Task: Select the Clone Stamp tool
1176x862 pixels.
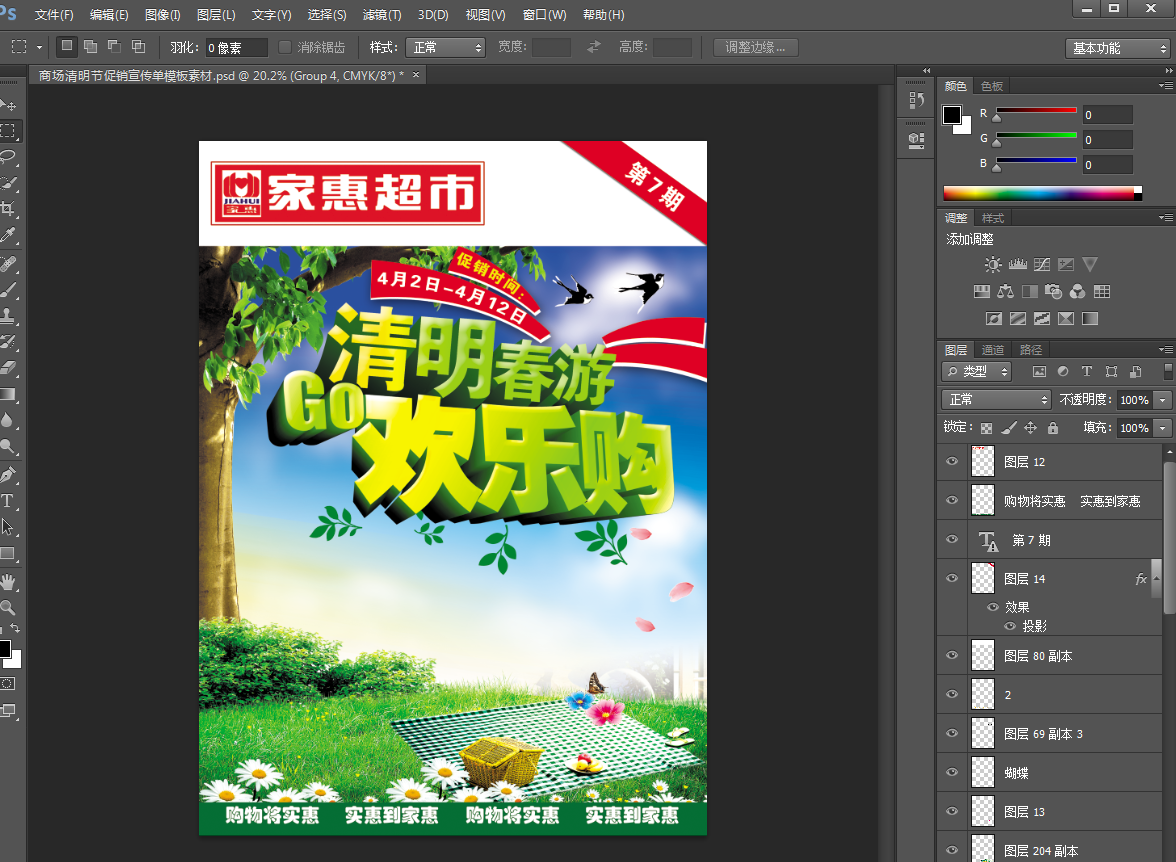Action: pyautogui.click(x=8, y=315)
